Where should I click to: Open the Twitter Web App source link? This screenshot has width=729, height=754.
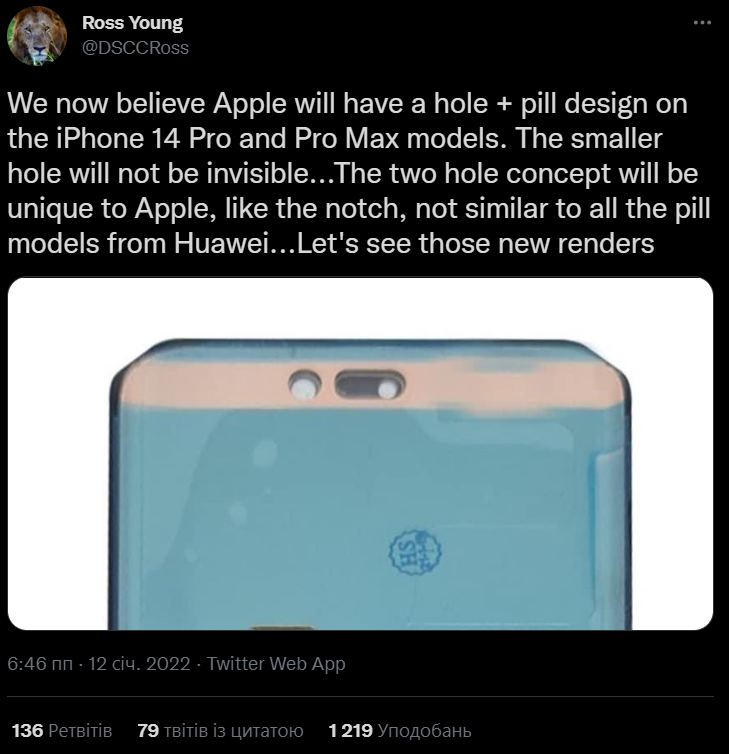click(x=276, y=664)
